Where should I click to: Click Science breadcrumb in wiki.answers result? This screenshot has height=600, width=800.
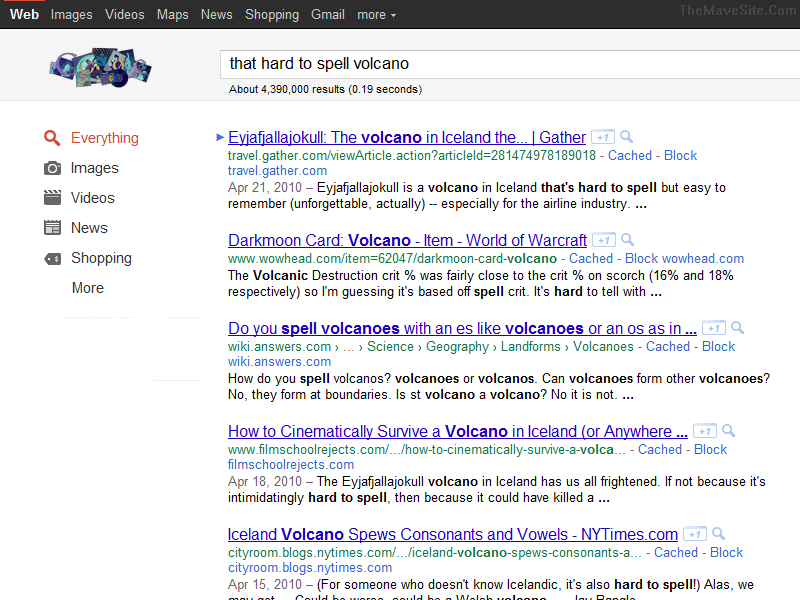point(390,346)
